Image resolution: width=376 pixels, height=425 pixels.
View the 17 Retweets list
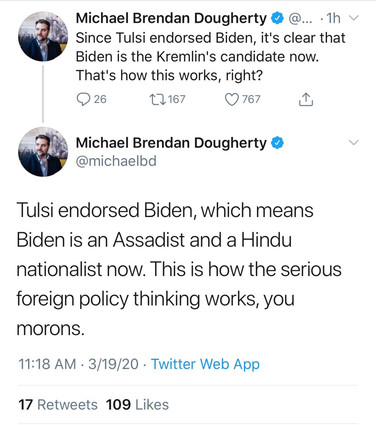(58, 405)
